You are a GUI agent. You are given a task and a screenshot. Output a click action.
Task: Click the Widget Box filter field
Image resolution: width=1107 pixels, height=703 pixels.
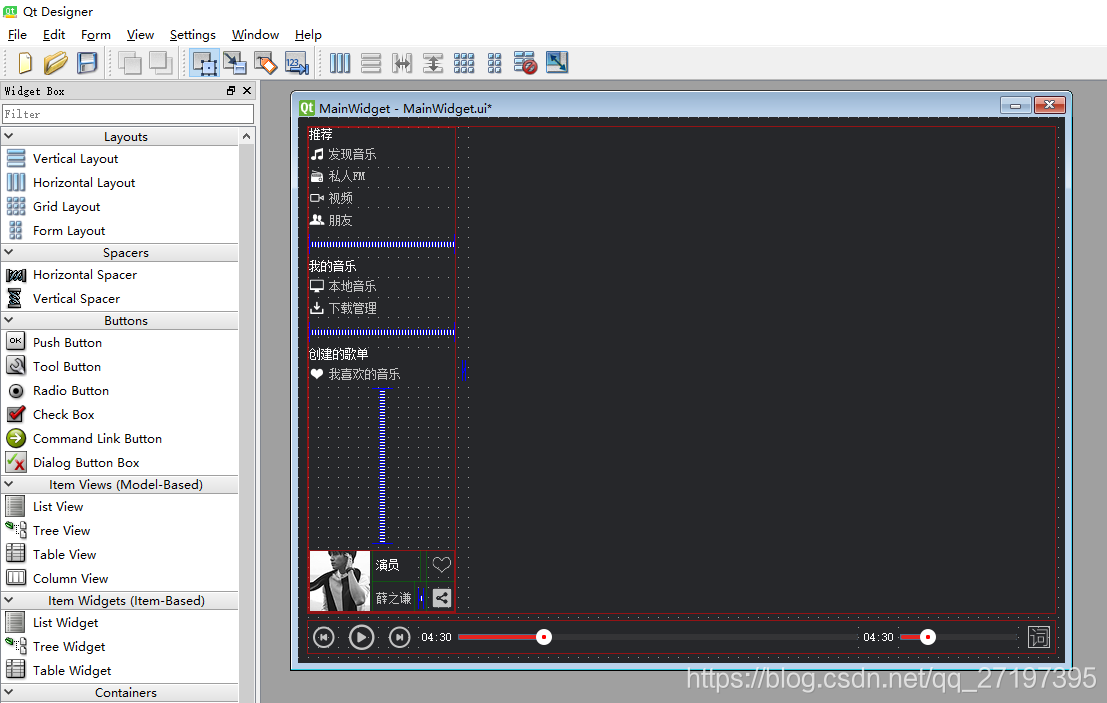[x=128, y=114]
